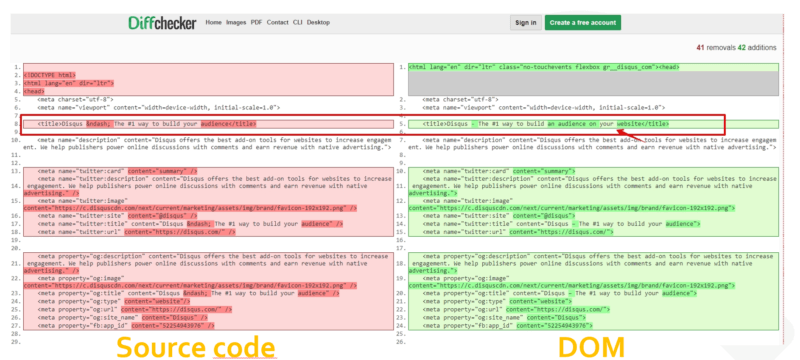
Task: Click the added fb:app_id "52254943976" line
Action: (507, 326)
